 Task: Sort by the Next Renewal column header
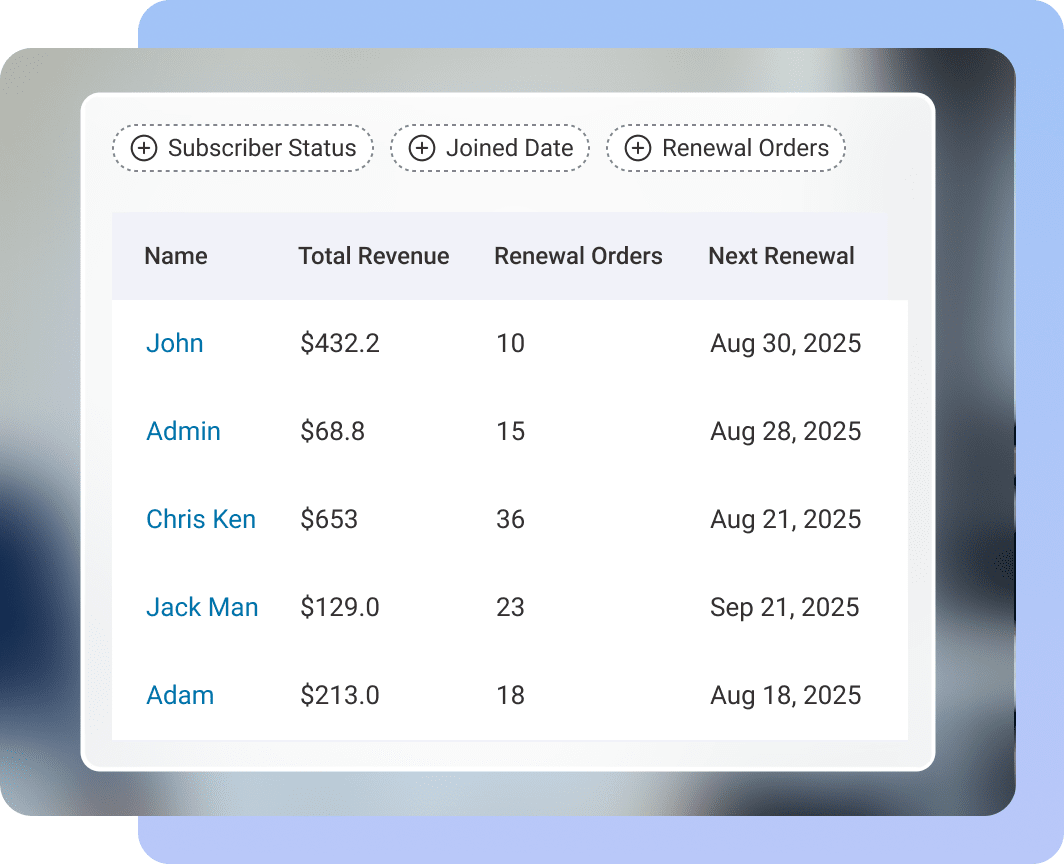coord(781,256)
